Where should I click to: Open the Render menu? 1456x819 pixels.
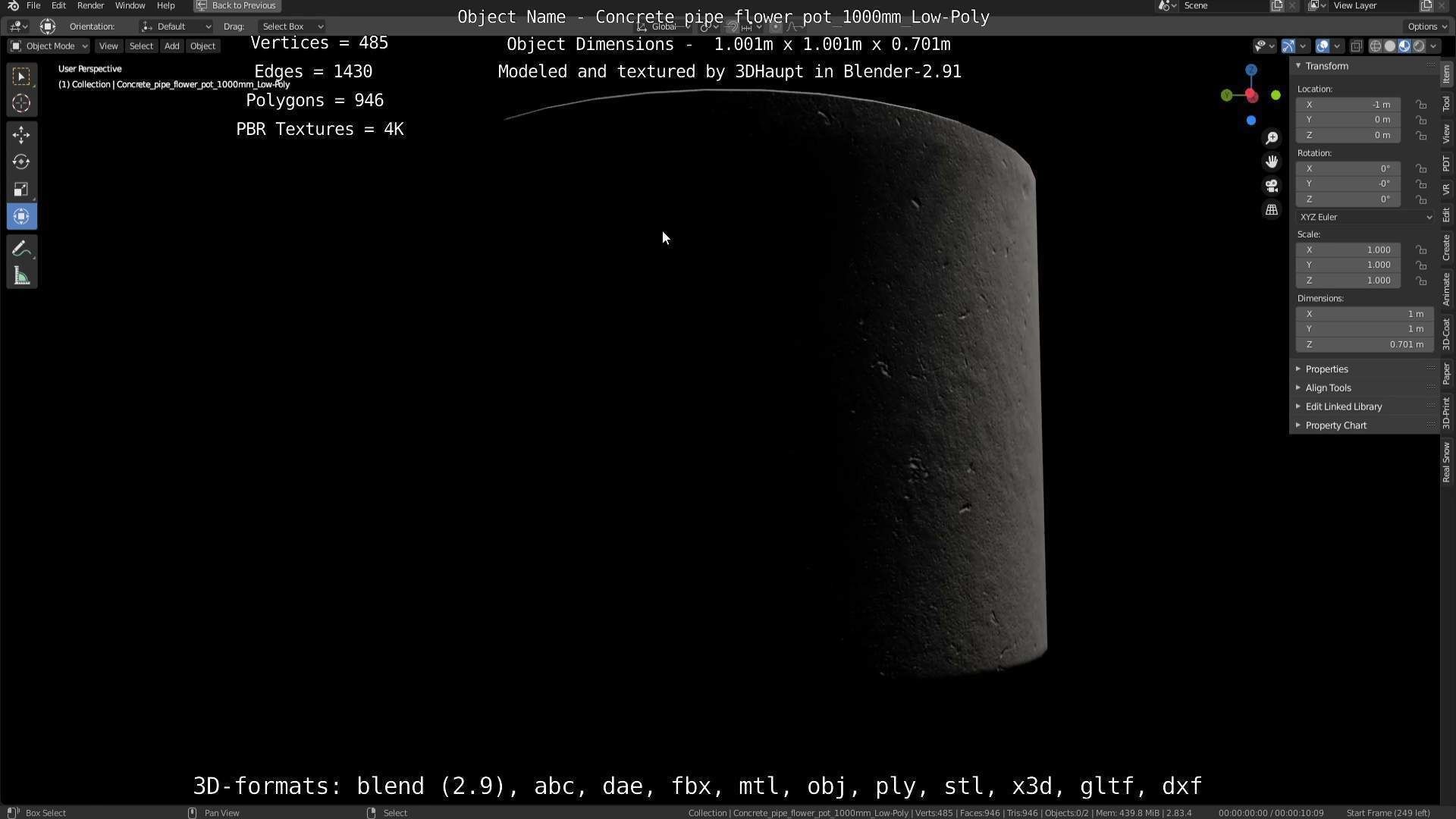(x=90, y=5)
